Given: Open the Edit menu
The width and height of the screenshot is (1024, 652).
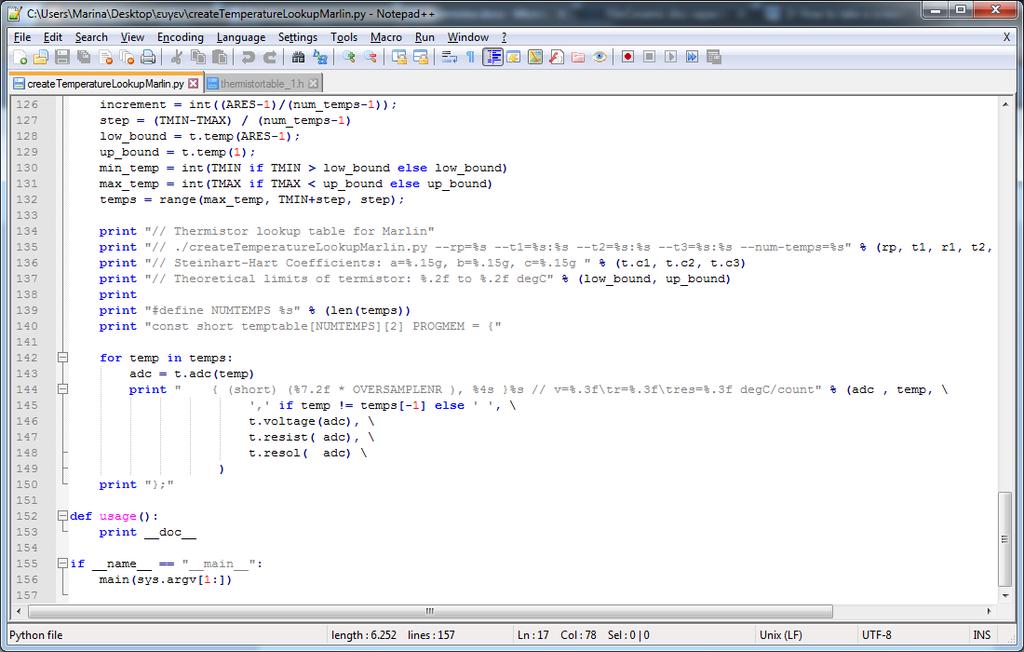Looking at the screenshot, I should [x=53, y=37].
